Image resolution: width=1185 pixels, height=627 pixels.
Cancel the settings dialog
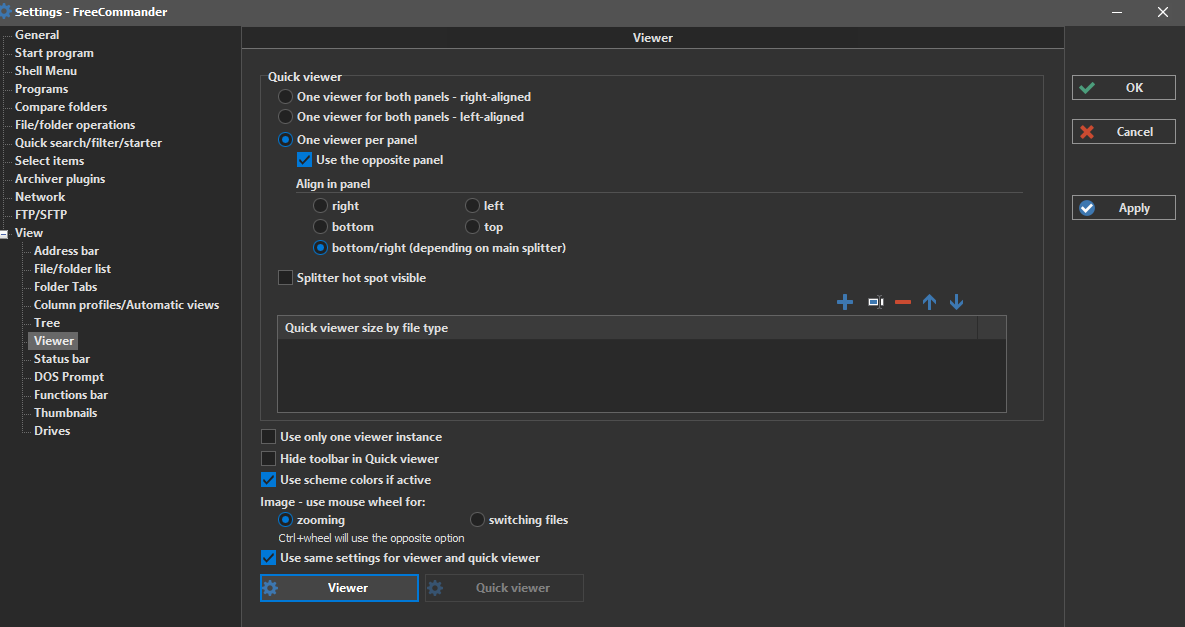pos(1124,131)
